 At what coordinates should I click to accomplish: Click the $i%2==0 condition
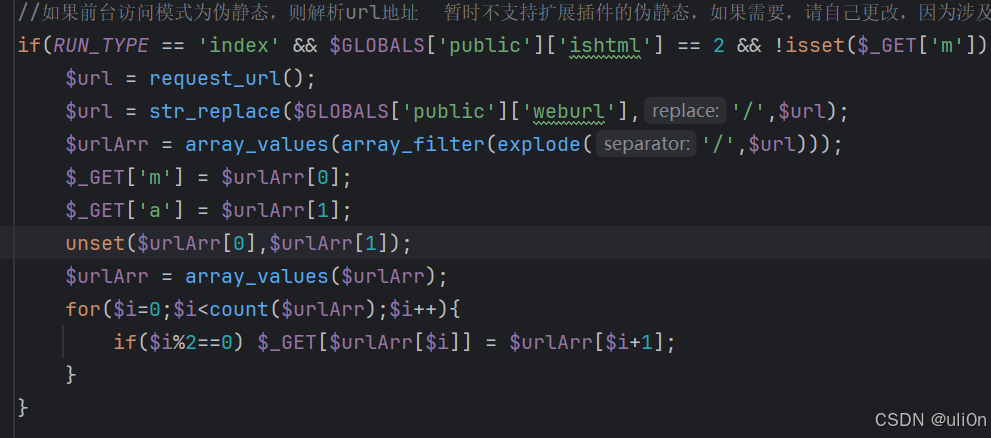click(191, 343)
